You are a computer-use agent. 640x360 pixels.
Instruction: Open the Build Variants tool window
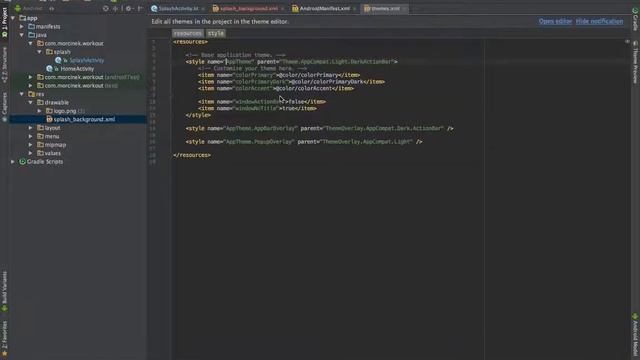[x=4, y=291]
